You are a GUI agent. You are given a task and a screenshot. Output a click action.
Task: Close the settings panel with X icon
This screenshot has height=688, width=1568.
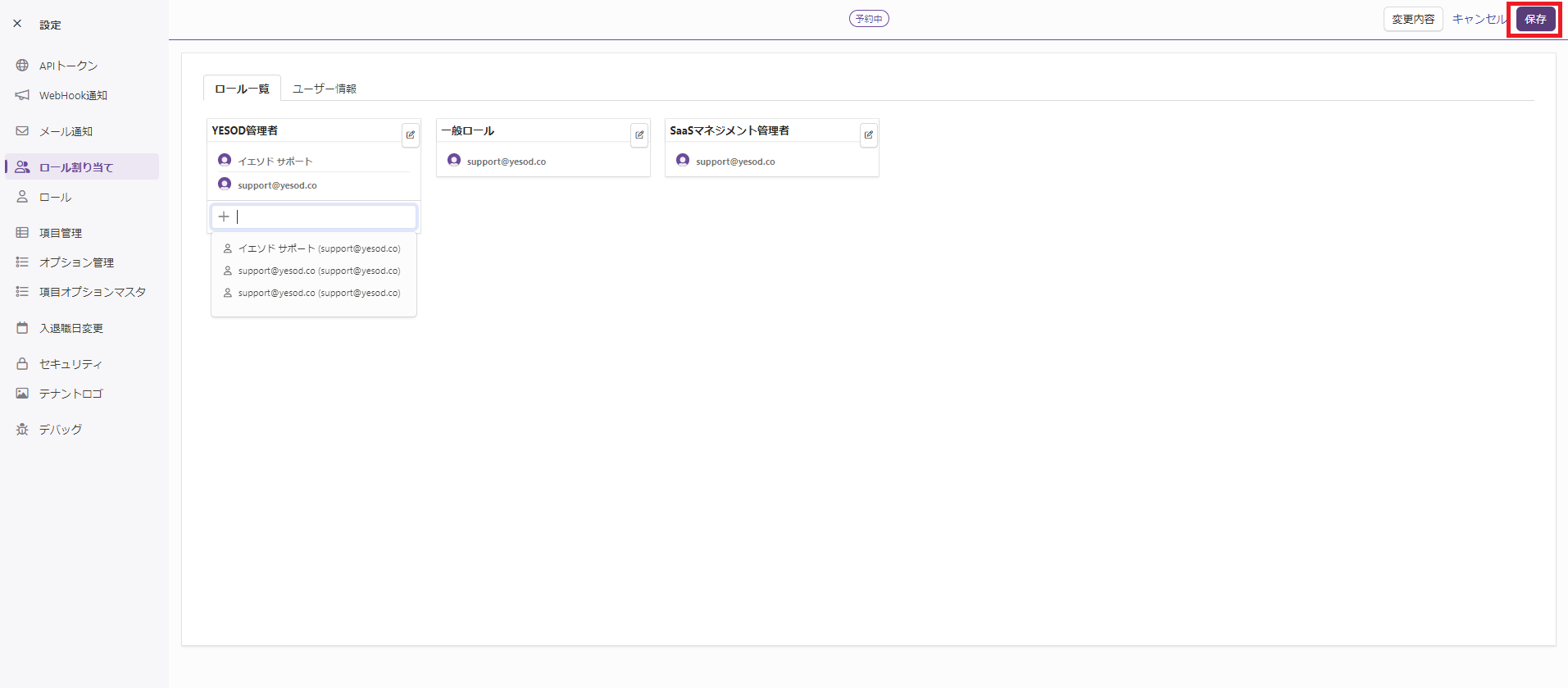click(x=17, y=24)
